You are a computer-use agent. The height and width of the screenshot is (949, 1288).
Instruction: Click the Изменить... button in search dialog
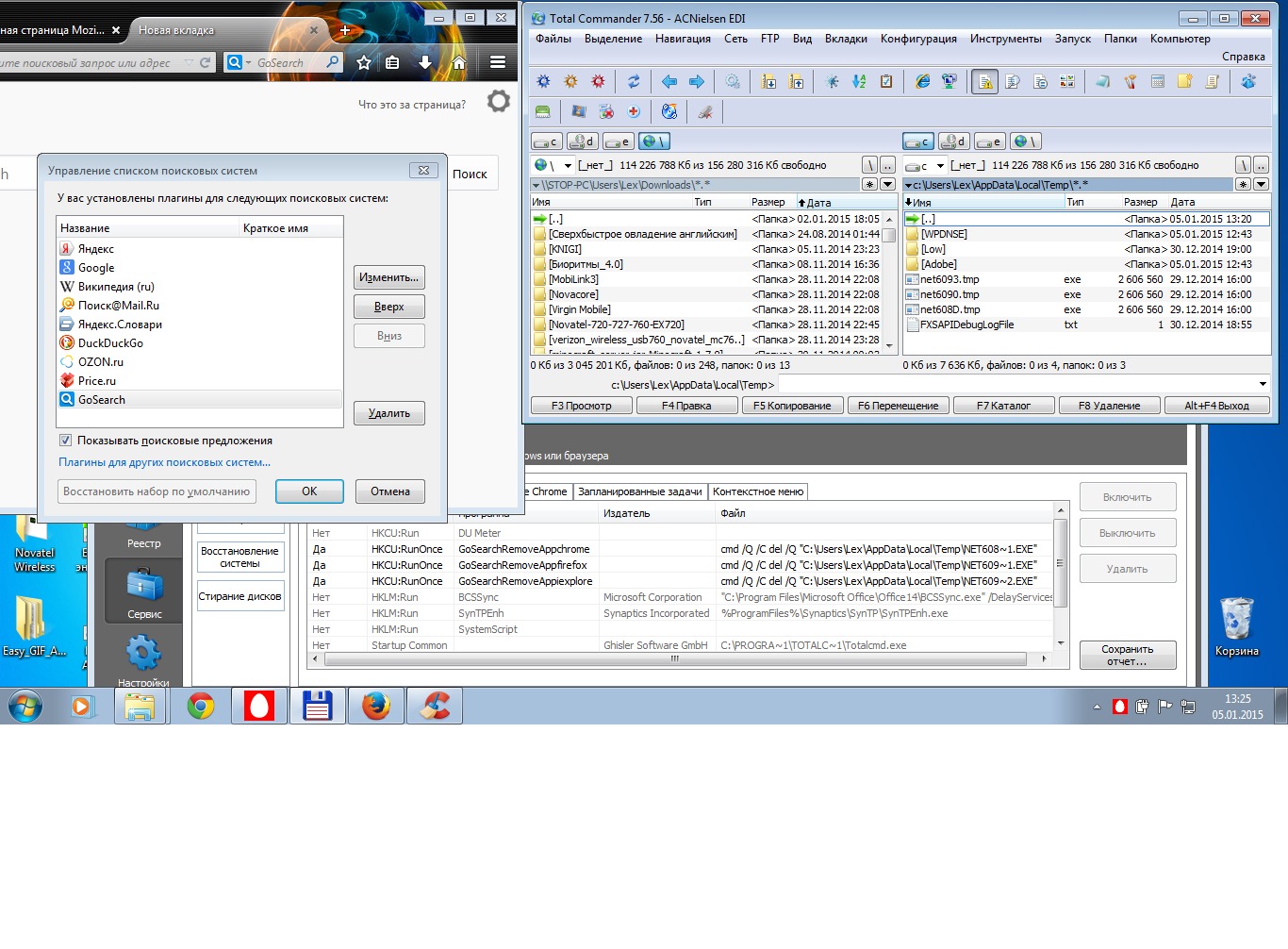[x=389, y=277]
